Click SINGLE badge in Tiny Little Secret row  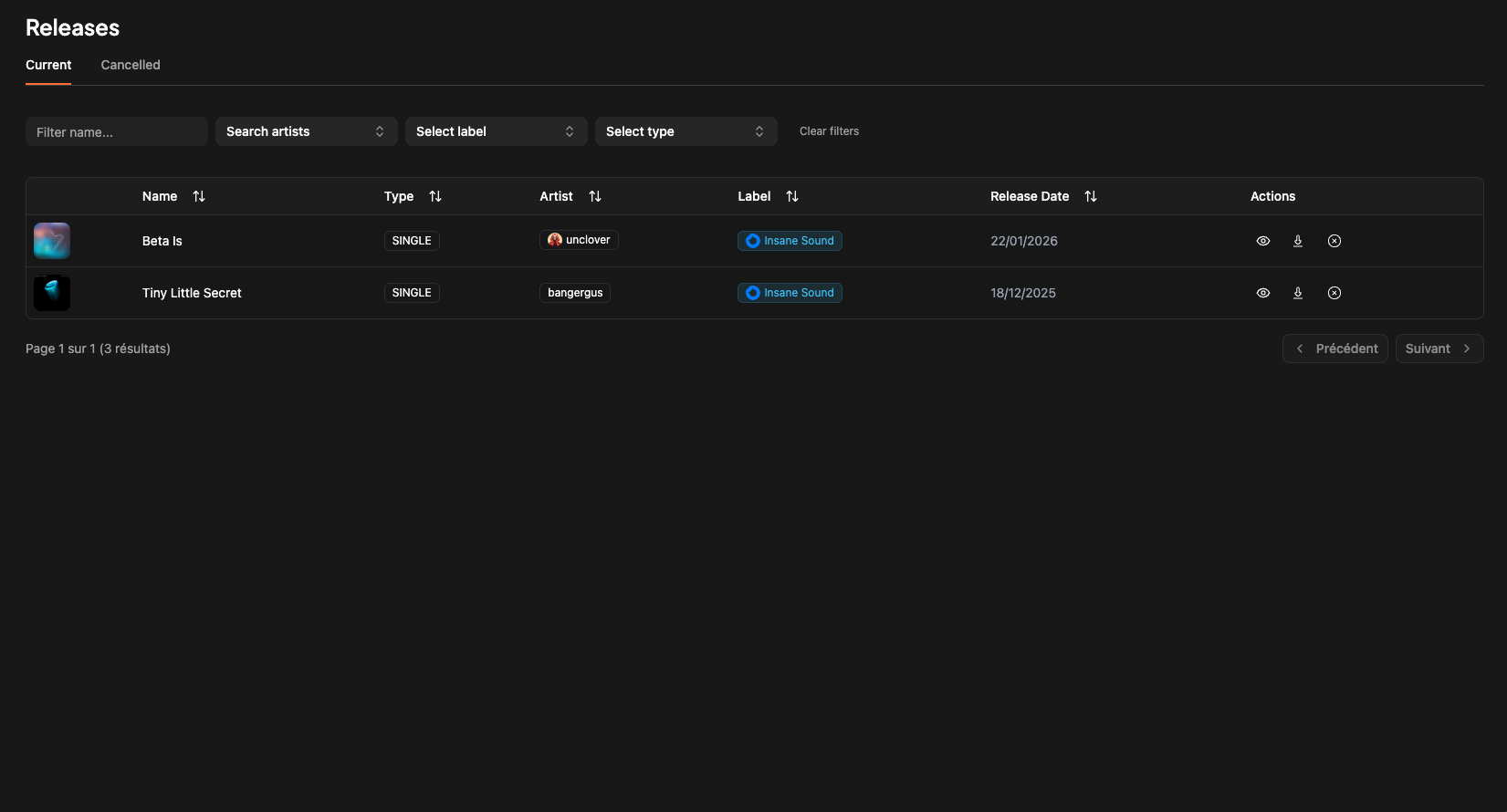click(412, 293)
